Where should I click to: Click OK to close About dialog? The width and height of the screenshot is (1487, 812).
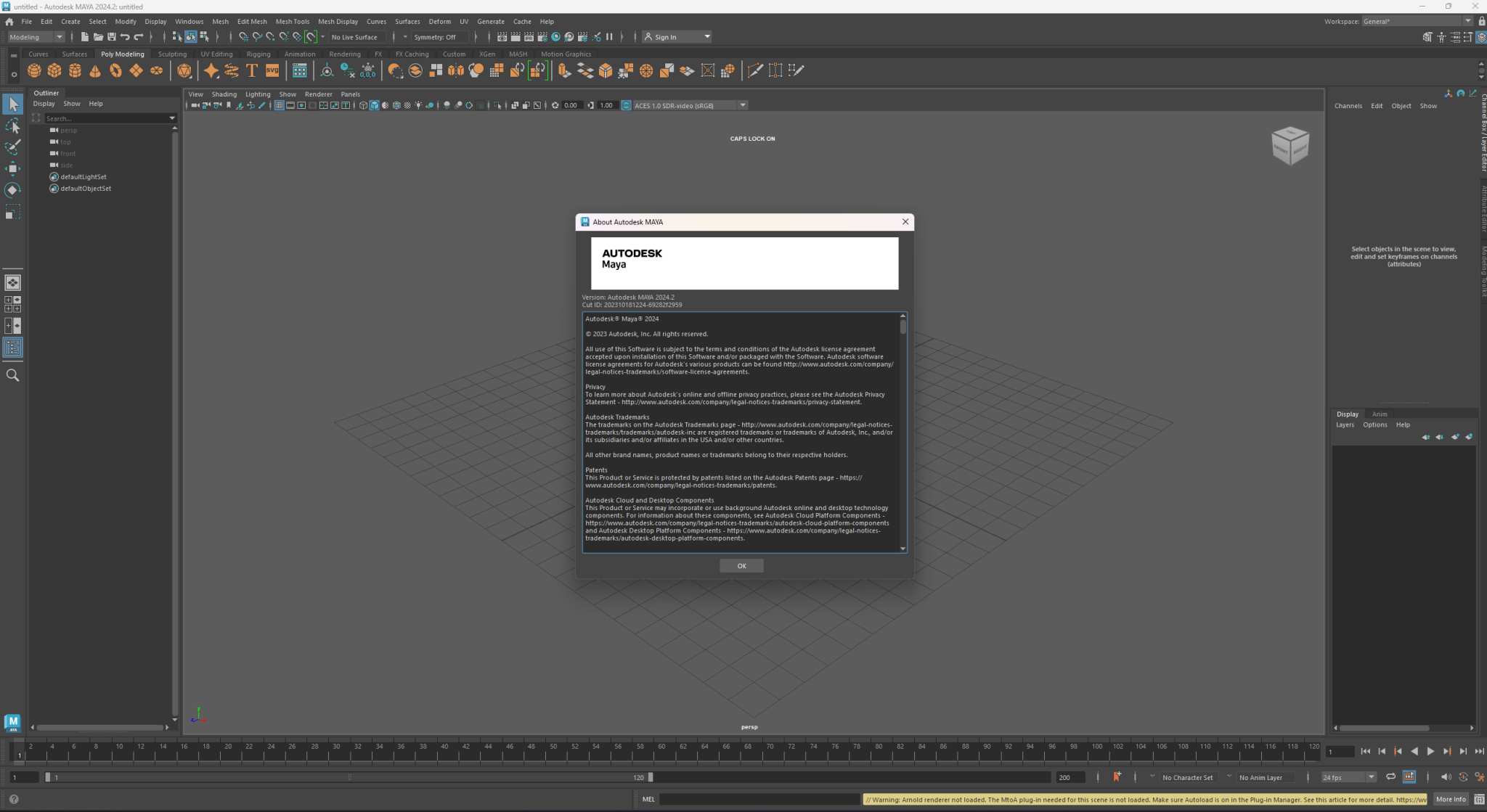(x=741, y=566)
